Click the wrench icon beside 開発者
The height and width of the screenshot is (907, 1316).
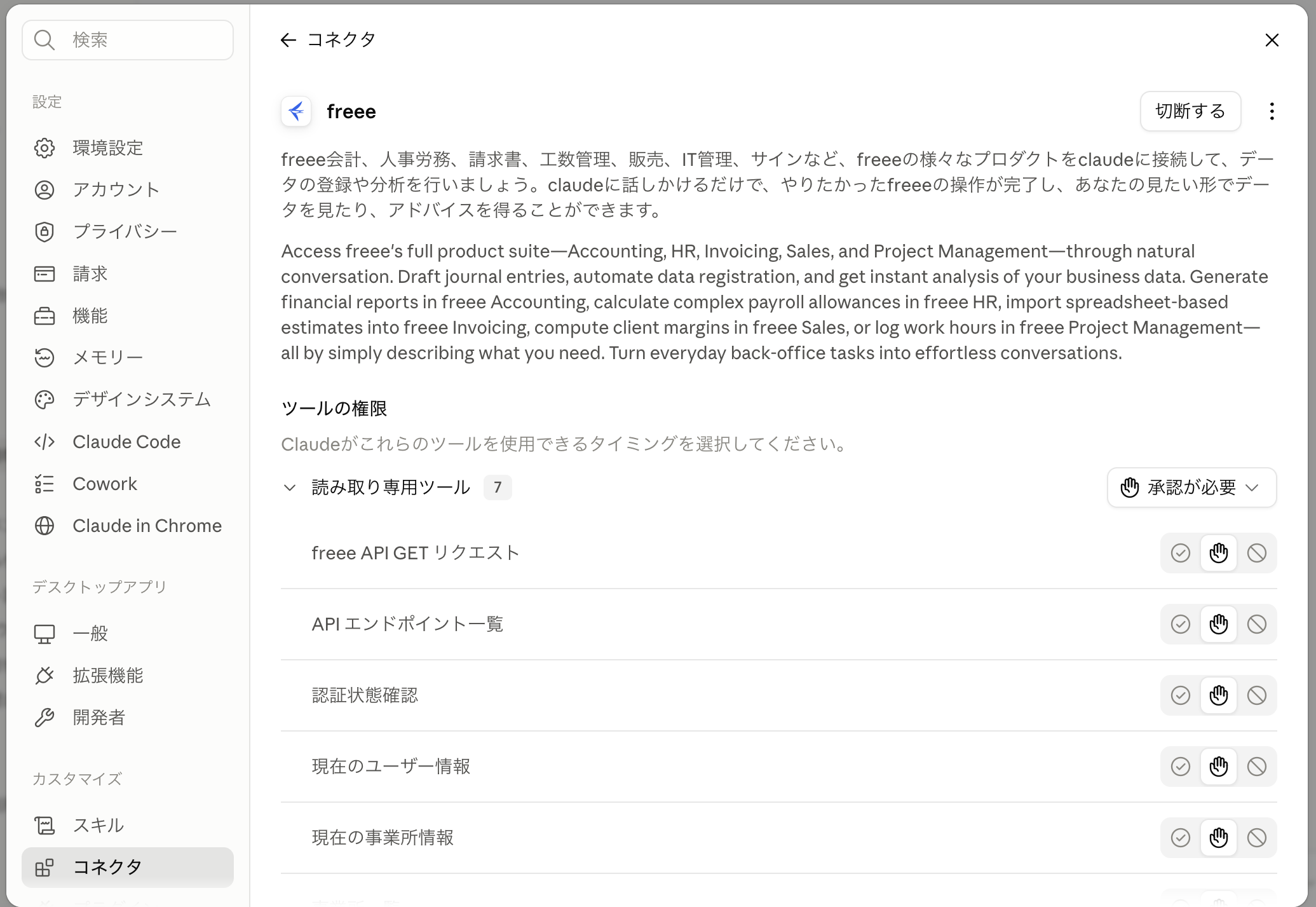44,718
